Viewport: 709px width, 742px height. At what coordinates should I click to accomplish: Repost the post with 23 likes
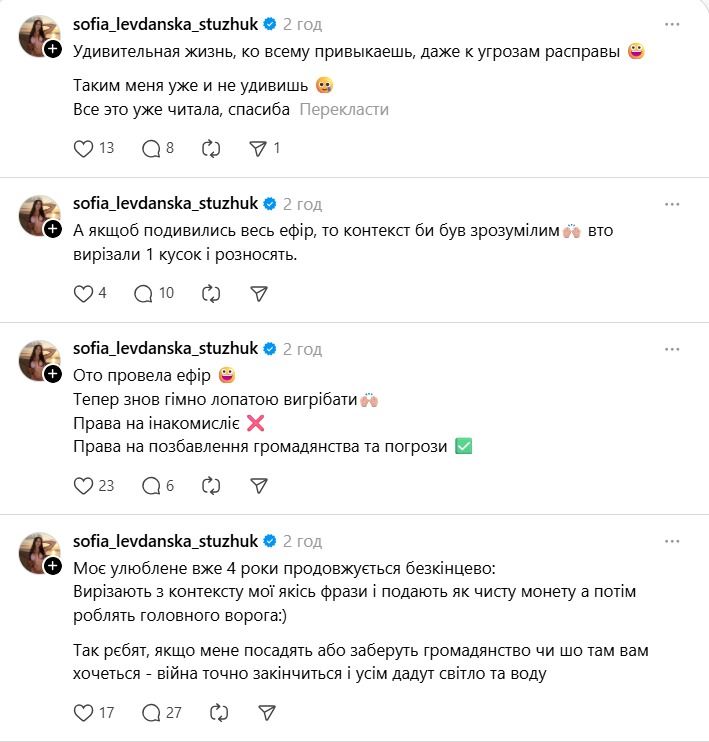click(210, 485)
